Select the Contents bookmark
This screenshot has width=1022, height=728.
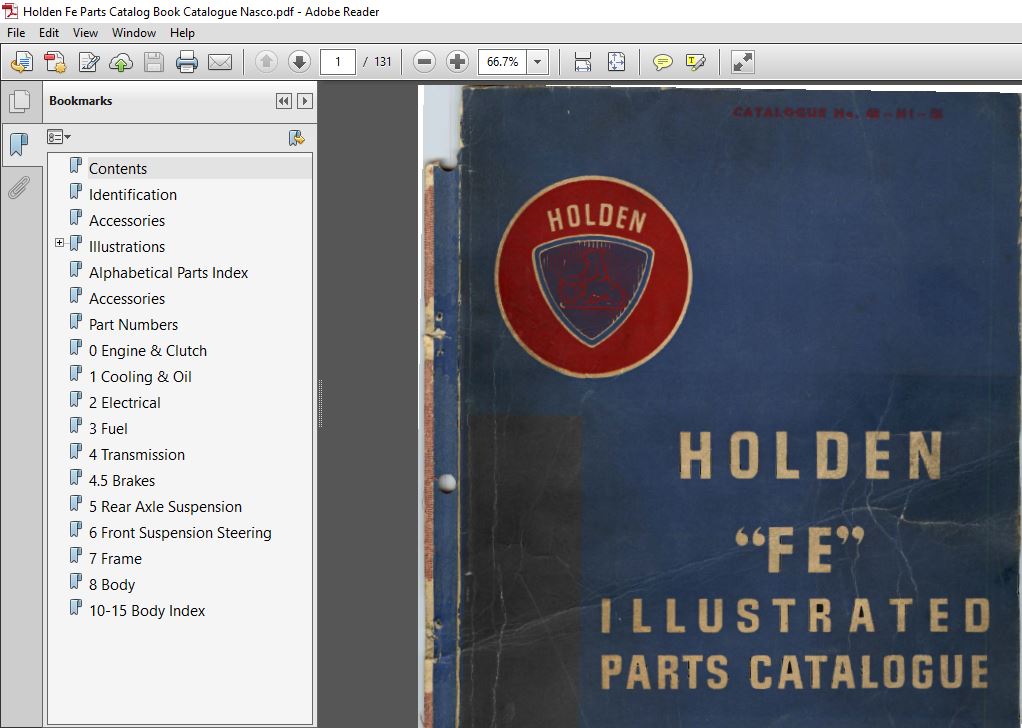(x=118, y=169)
